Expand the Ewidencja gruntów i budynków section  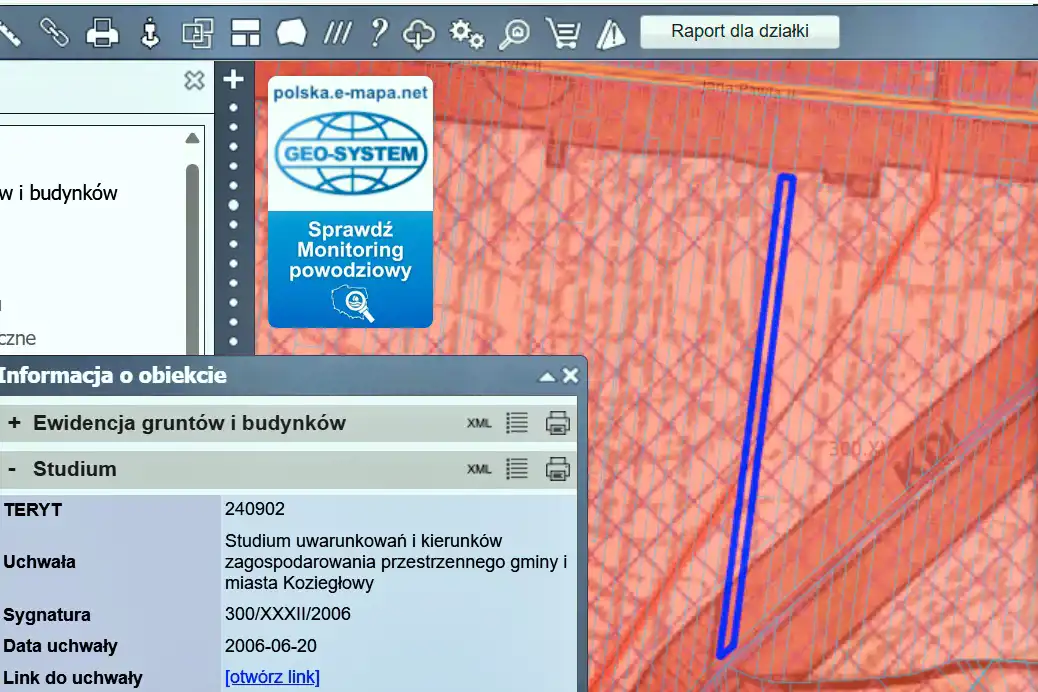(x=14, y=423)
